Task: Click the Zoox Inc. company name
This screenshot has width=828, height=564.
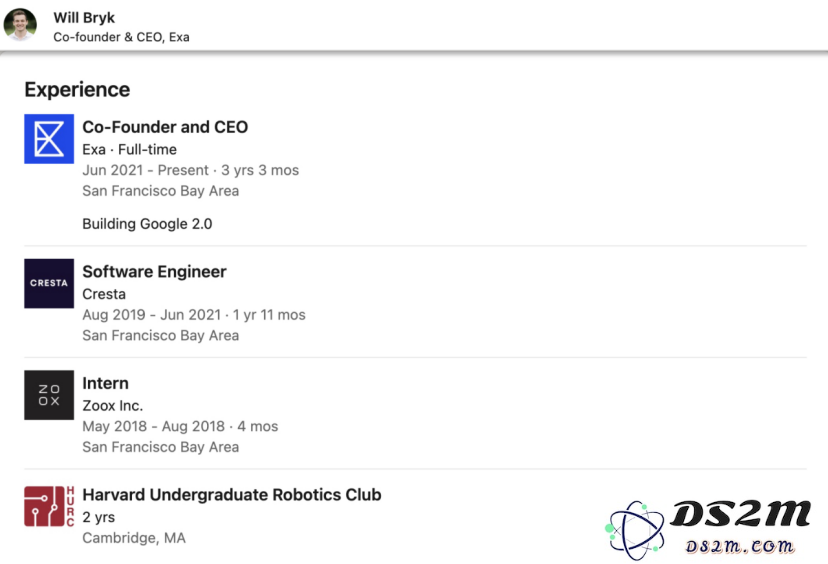Action: click(112, 406)
